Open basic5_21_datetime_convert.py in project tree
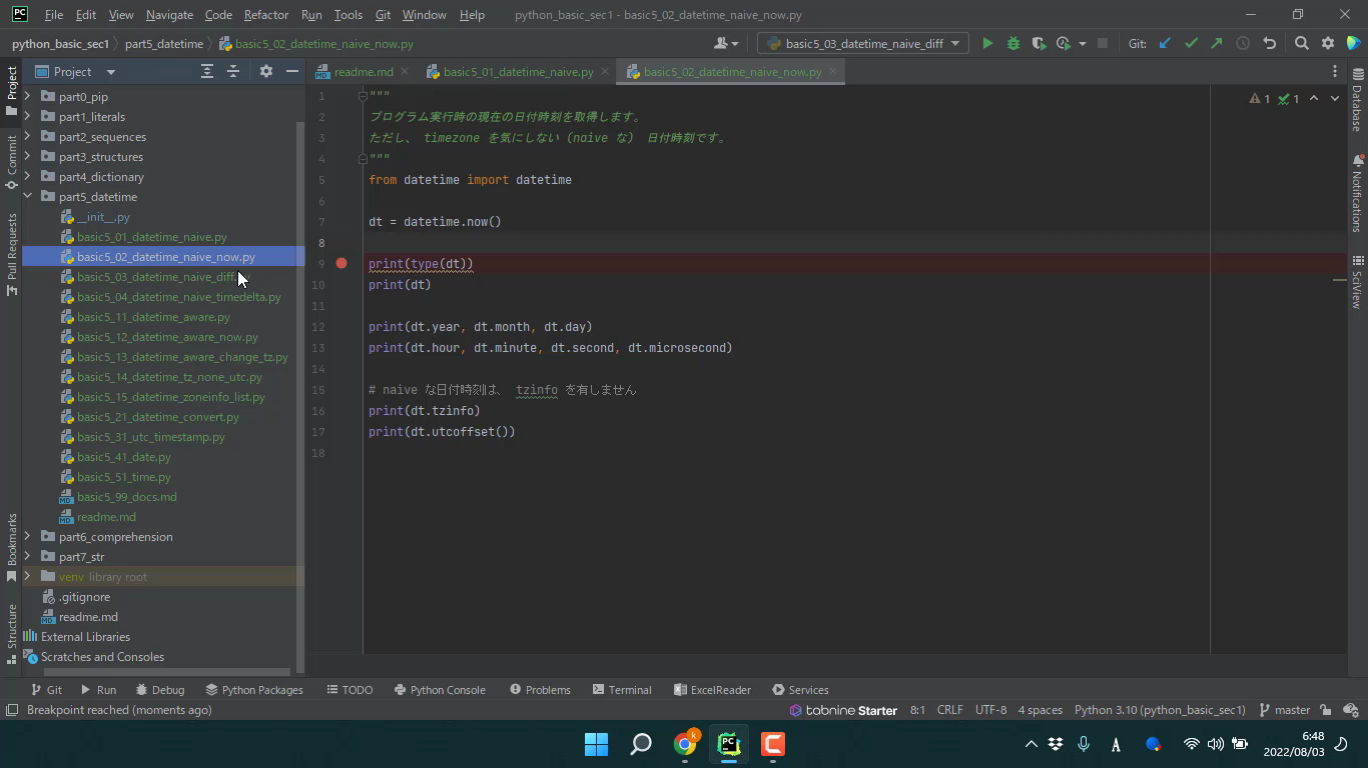Screen dimensions: 1368x768 tap(158, 417)
